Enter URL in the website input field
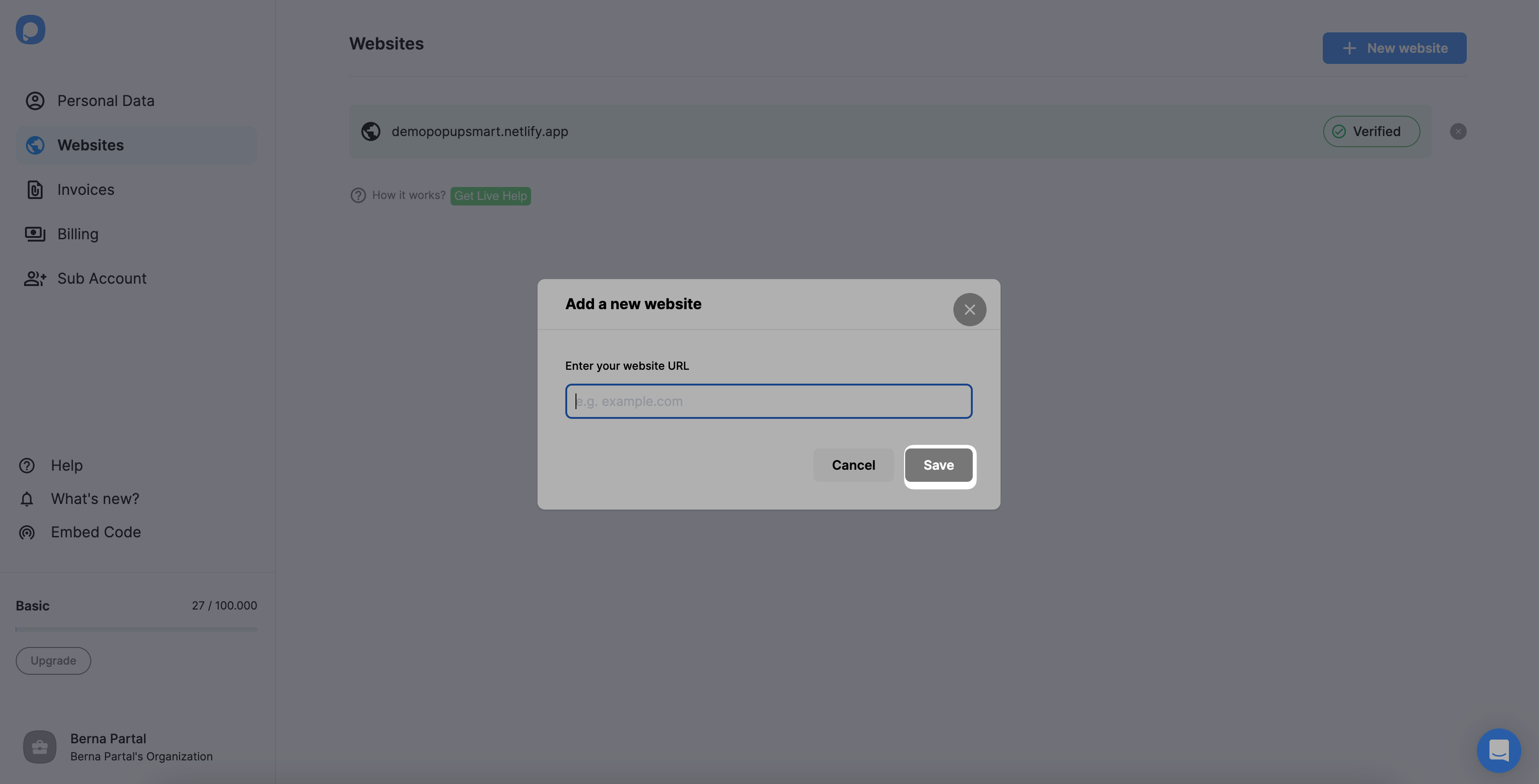Screen dimensions: 1539x784 pos(769,400)
